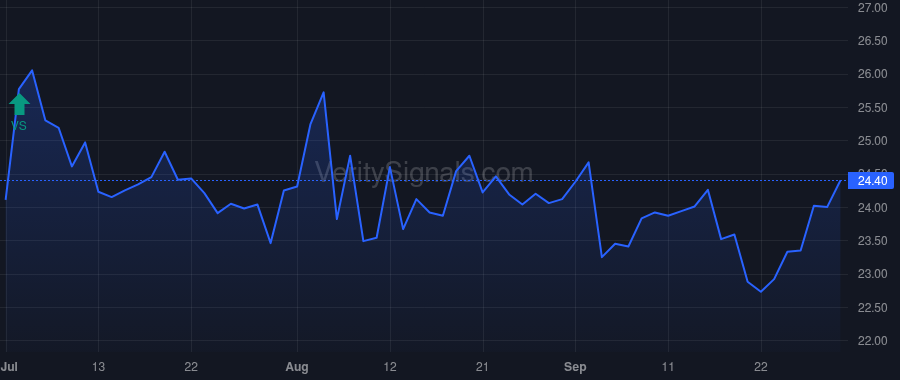Select the 24.00 price axis label
Viewport: 900px width, 380px height.
[872, 207]
